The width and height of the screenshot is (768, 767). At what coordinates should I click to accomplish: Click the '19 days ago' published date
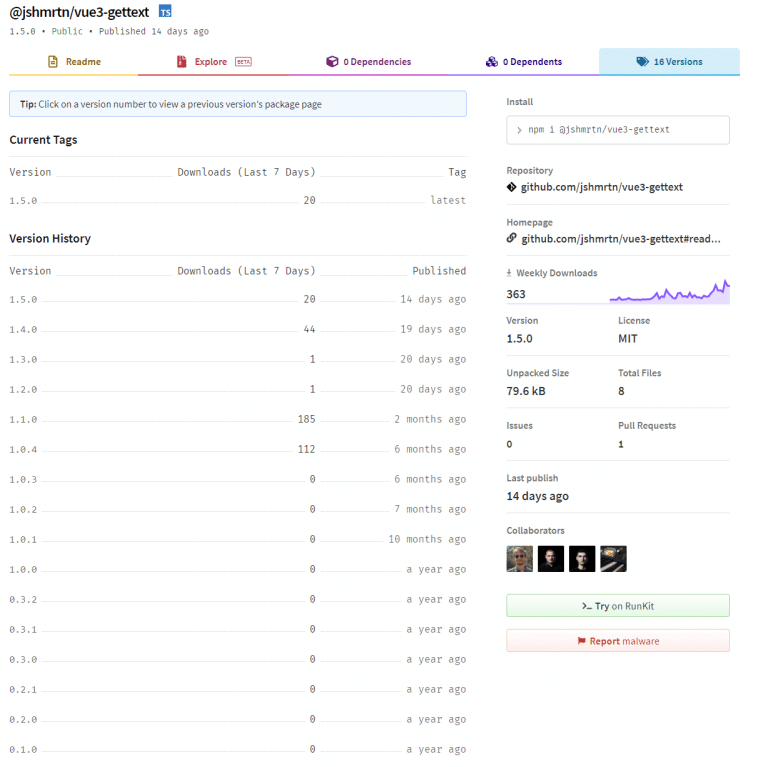[433, 329]
